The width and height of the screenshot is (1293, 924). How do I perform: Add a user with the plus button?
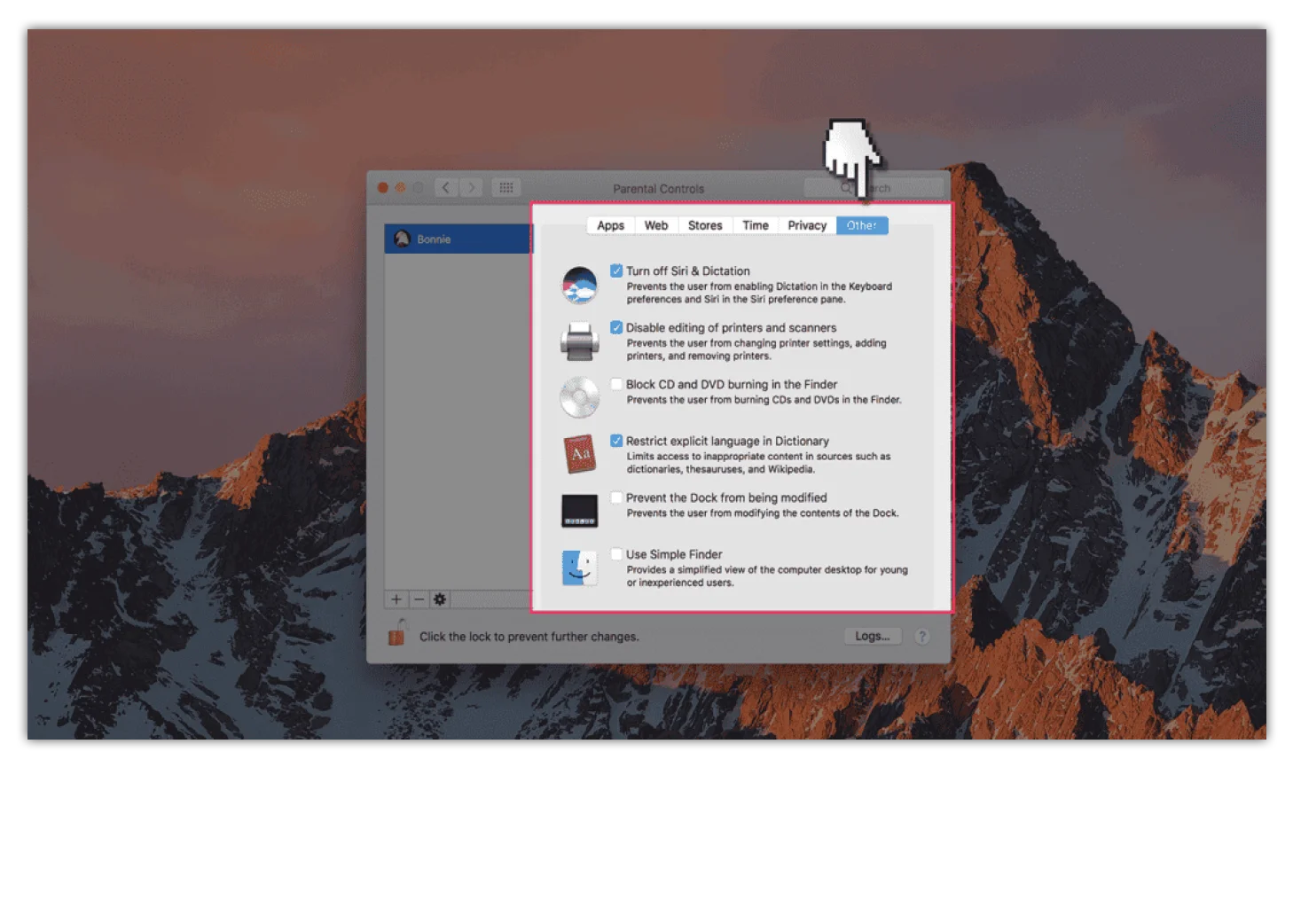click(x=396, y=599)
